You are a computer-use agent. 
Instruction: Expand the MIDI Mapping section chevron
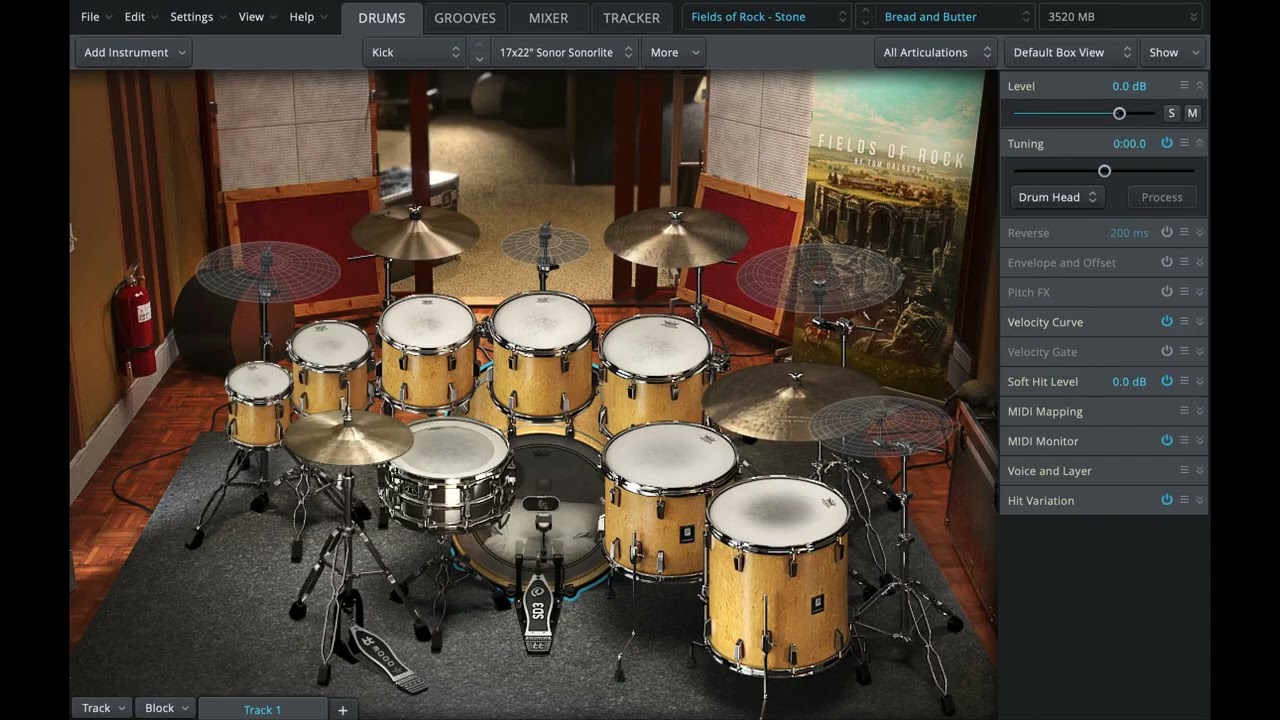1200,411
